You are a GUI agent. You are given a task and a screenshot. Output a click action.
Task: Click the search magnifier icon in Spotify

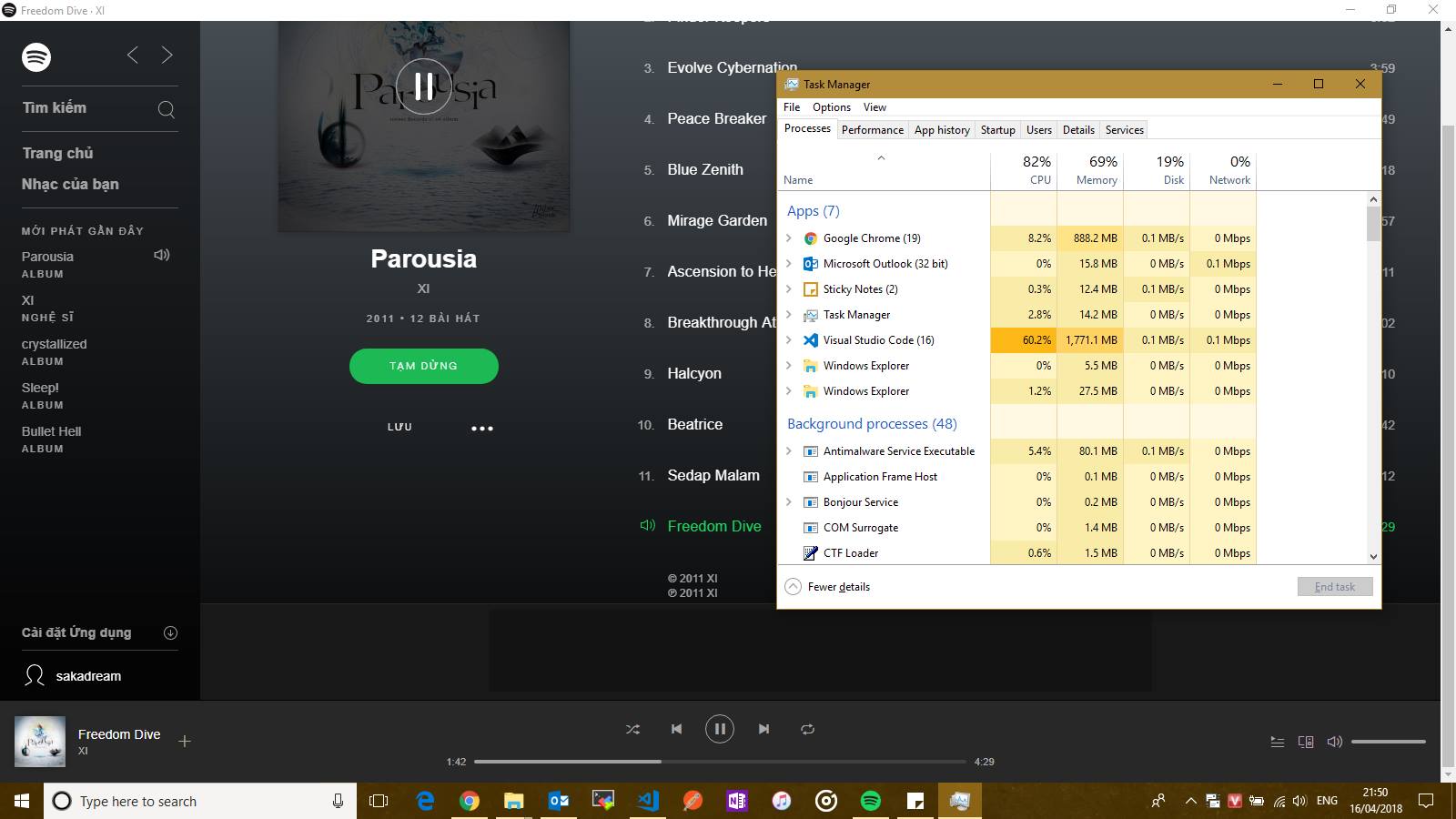pyautogui.click(x=166, y=109)
